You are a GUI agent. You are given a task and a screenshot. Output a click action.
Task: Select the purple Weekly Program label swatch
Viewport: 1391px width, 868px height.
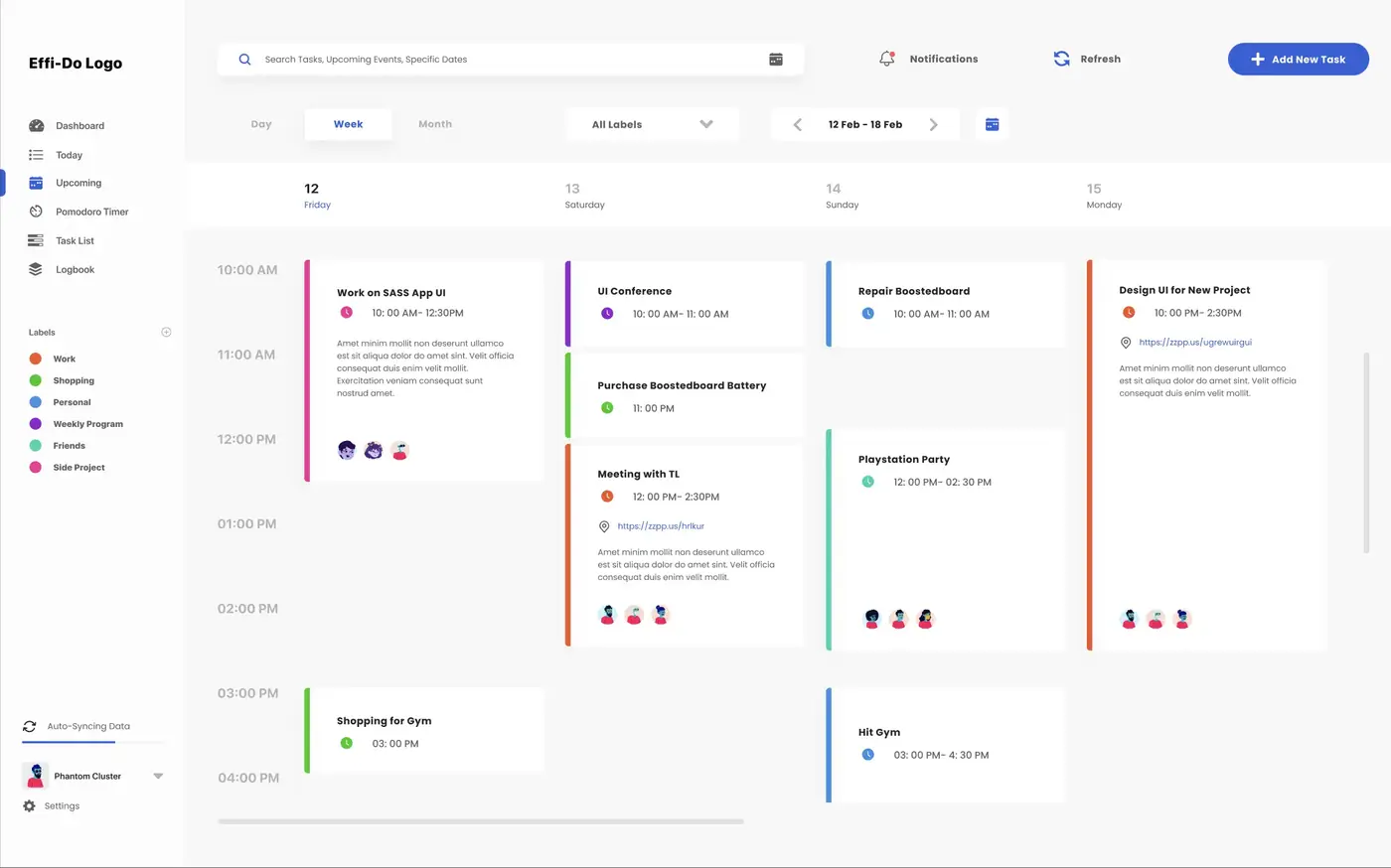click(x=36, y=424)
